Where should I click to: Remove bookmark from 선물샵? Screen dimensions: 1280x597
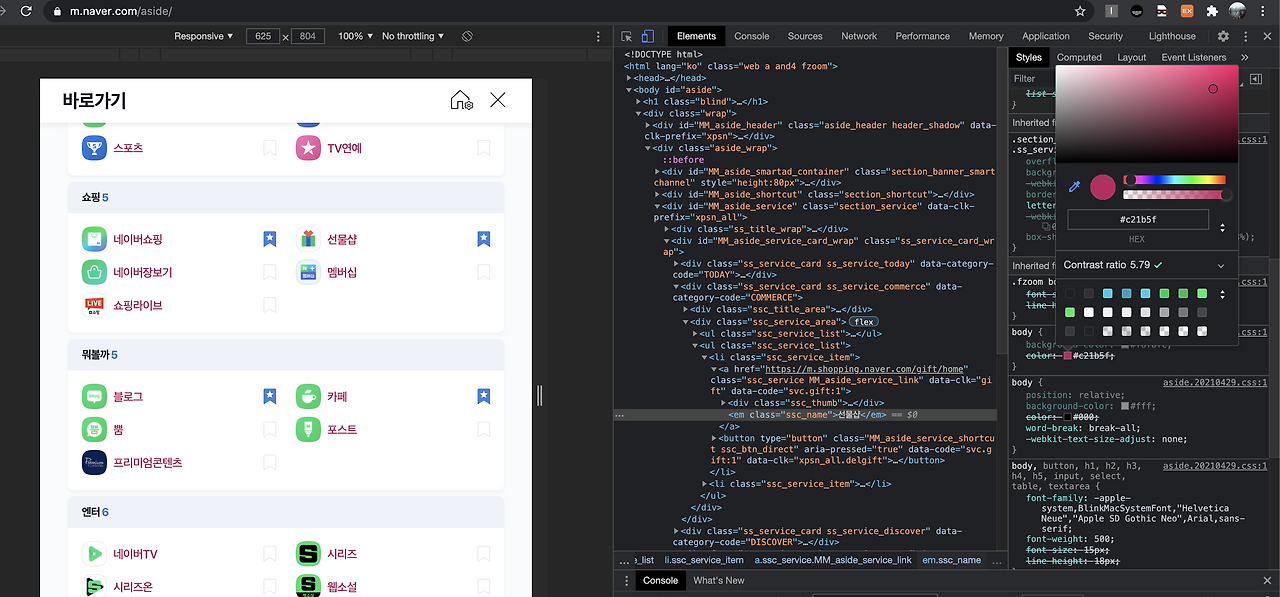(484, 239)
